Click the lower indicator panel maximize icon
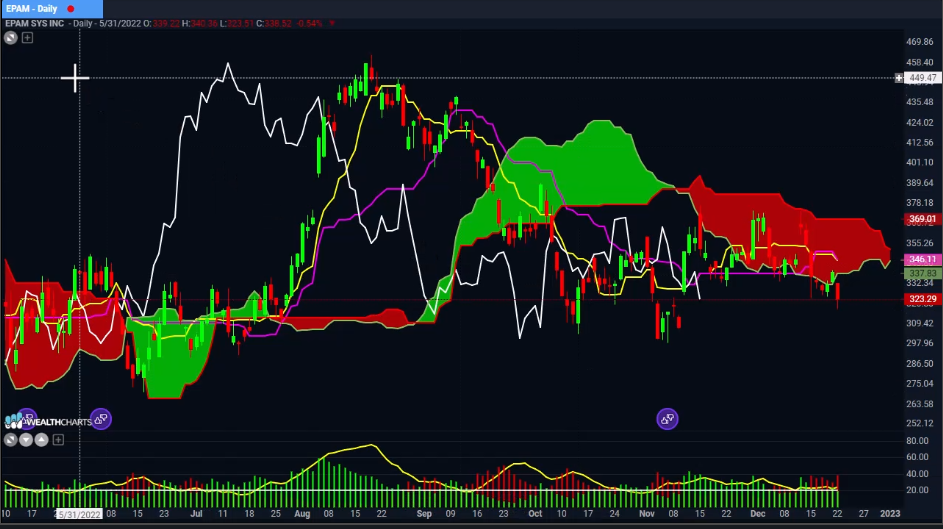Image resolution: width=943 pixels, height=529 pixels. pos(10,440)
